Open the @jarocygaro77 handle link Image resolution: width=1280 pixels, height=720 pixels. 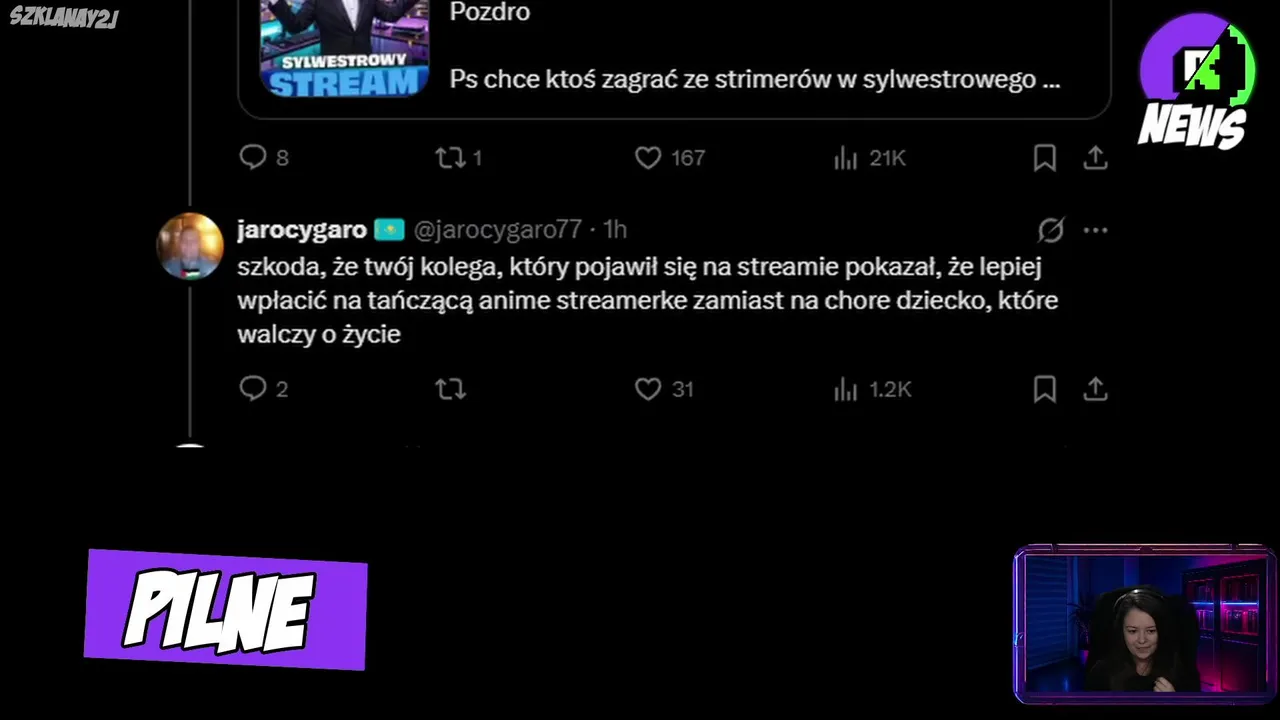pyautogui.click(x=497, y=230)
